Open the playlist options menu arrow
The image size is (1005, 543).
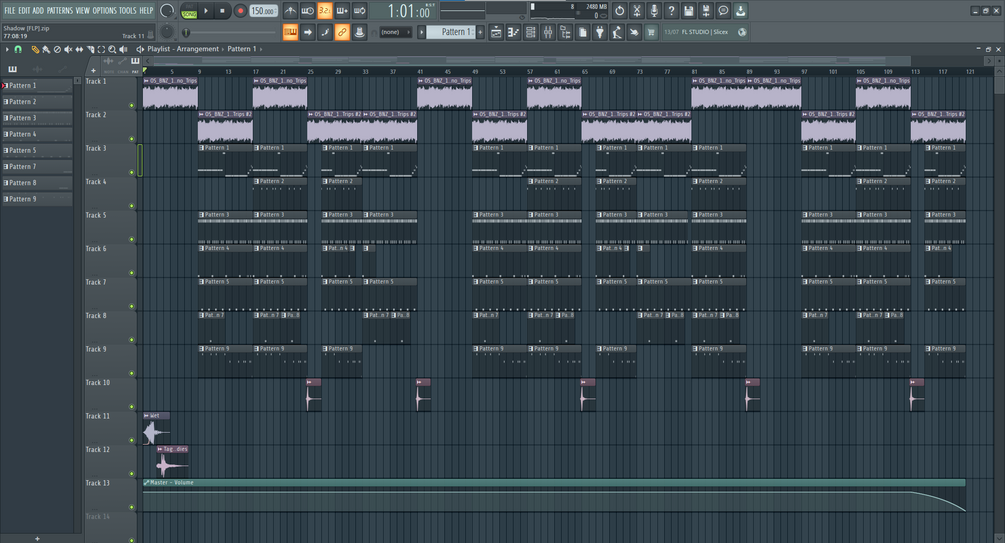pyautogui.click(x=7, y=49)
